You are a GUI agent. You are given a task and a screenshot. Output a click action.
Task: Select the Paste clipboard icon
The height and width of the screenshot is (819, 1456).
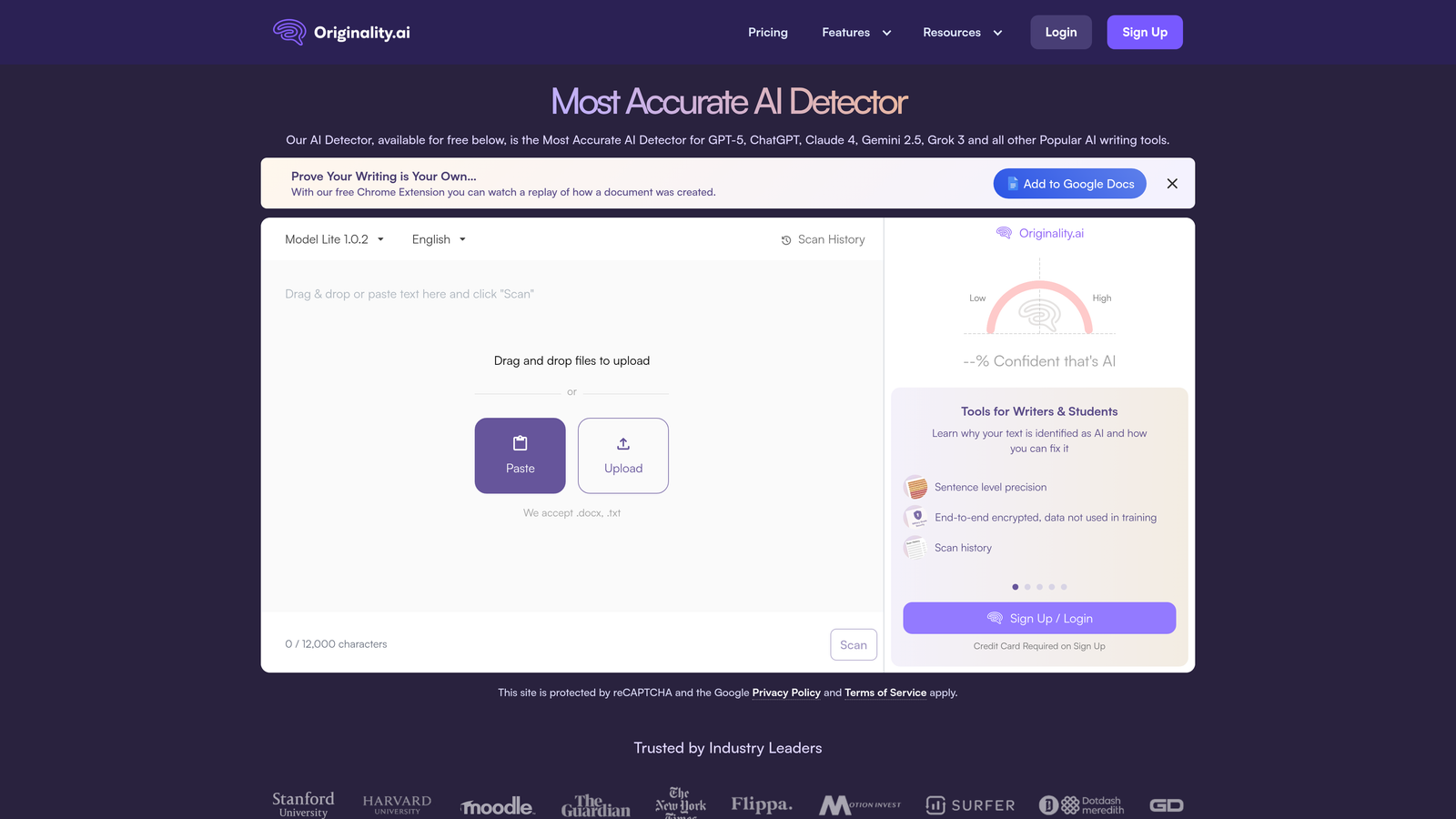(520, 443)
